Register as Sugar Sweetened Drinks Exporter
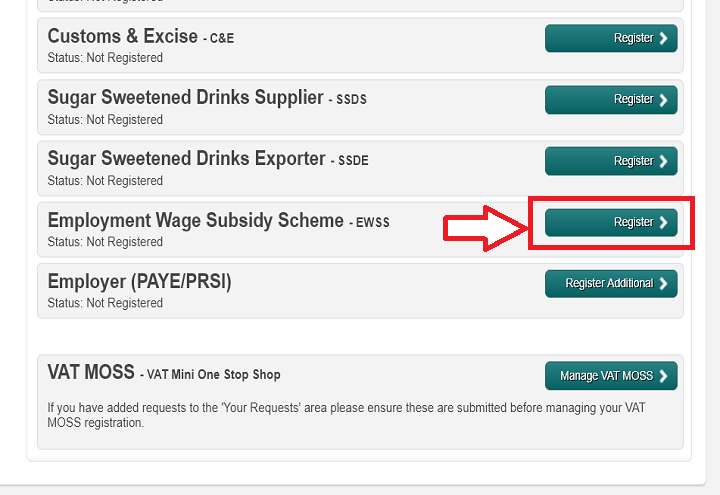Screen dimensions: 720x495 coord(611,161)
